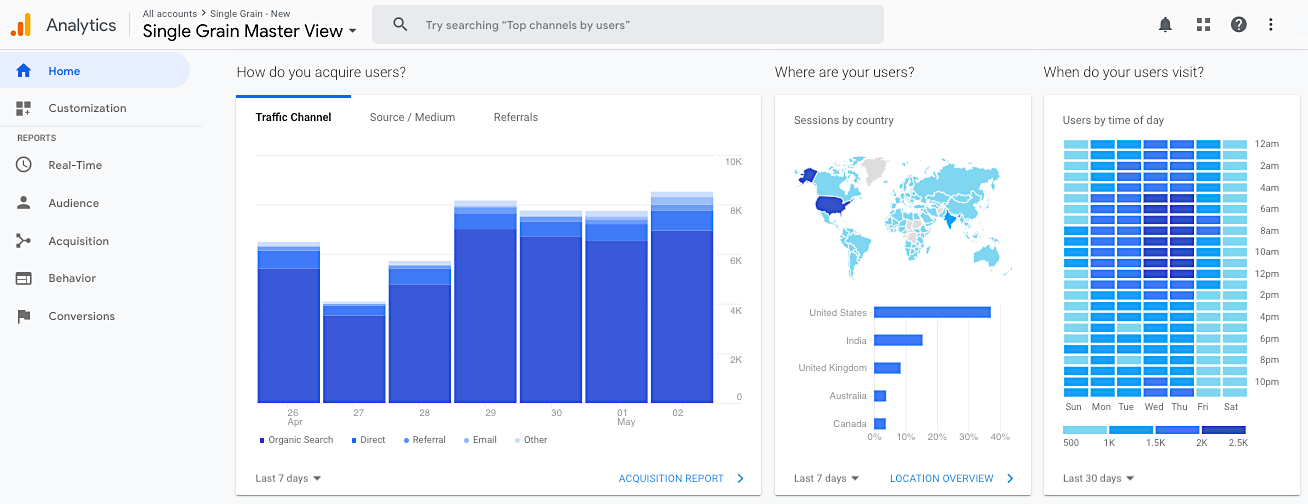Click the Other legend swatch
The height and width of the screenshot is (504, 1308).
pos(517,440)
